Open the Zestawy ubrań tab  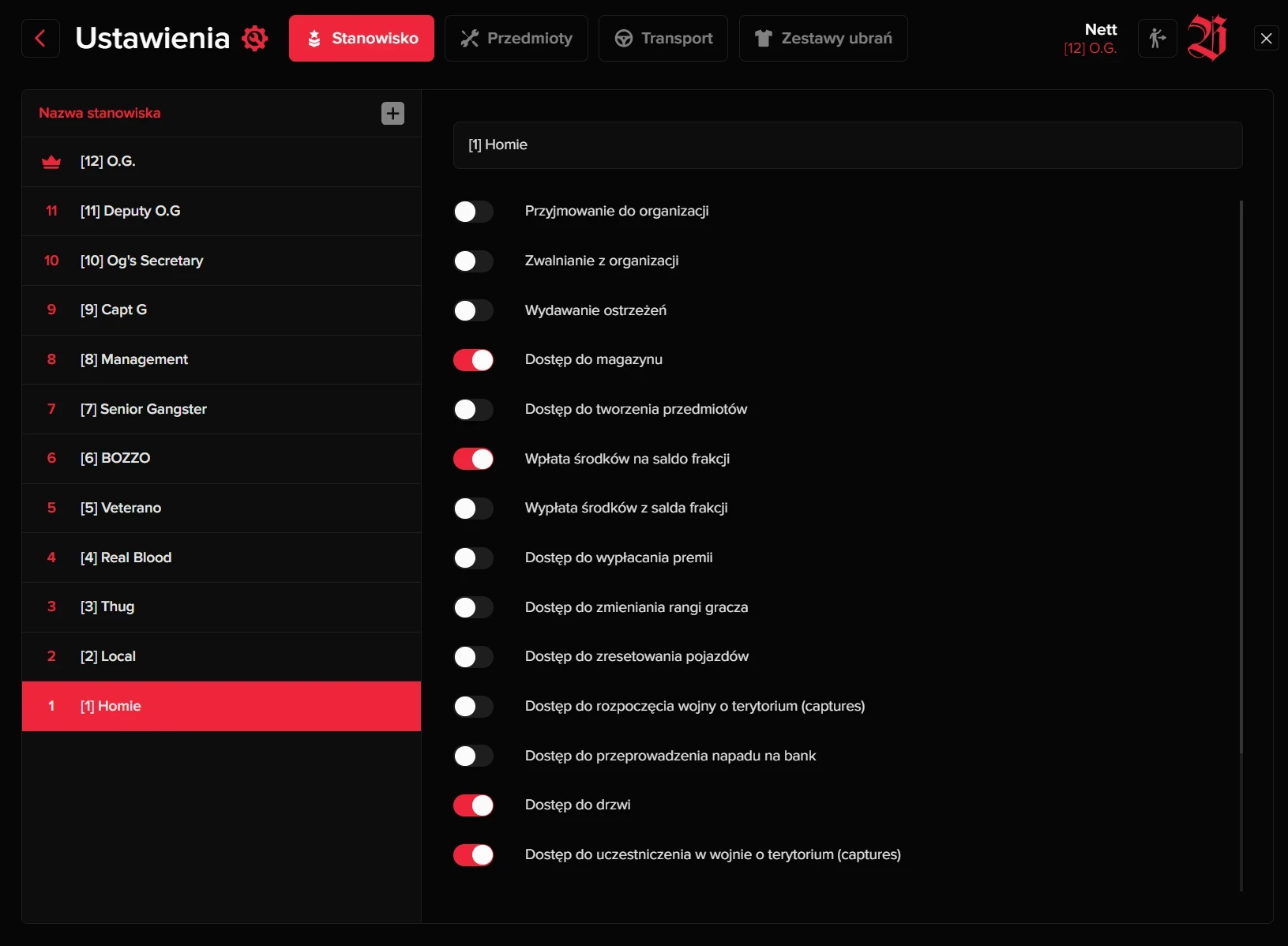823,38
